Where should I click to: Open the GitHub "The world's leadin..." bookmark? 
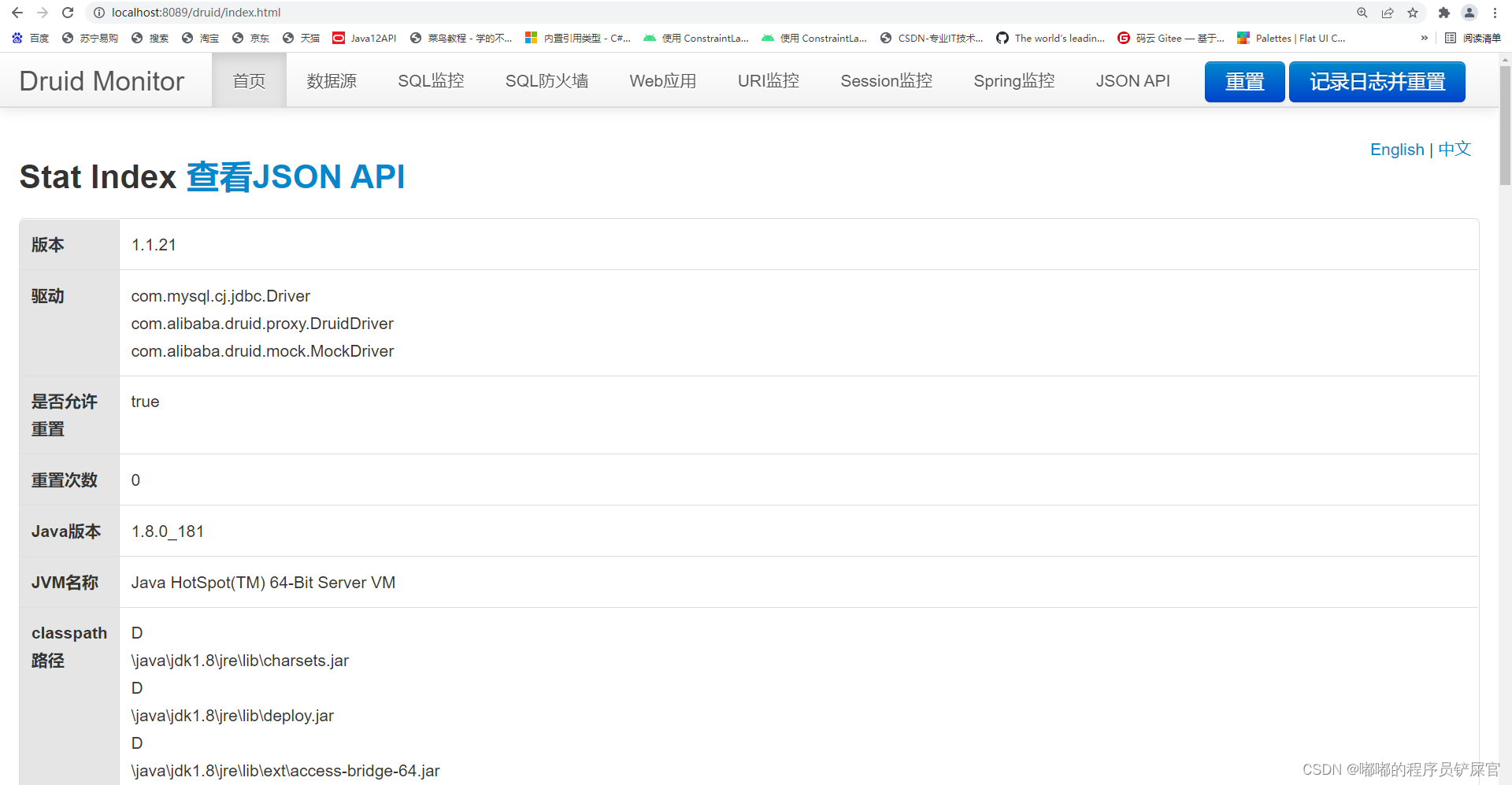[1051, 38]
